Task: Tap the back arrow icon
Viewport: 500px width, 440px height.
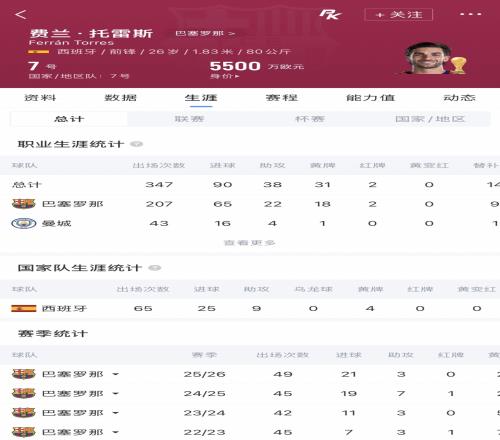Action: coord(21,14)
